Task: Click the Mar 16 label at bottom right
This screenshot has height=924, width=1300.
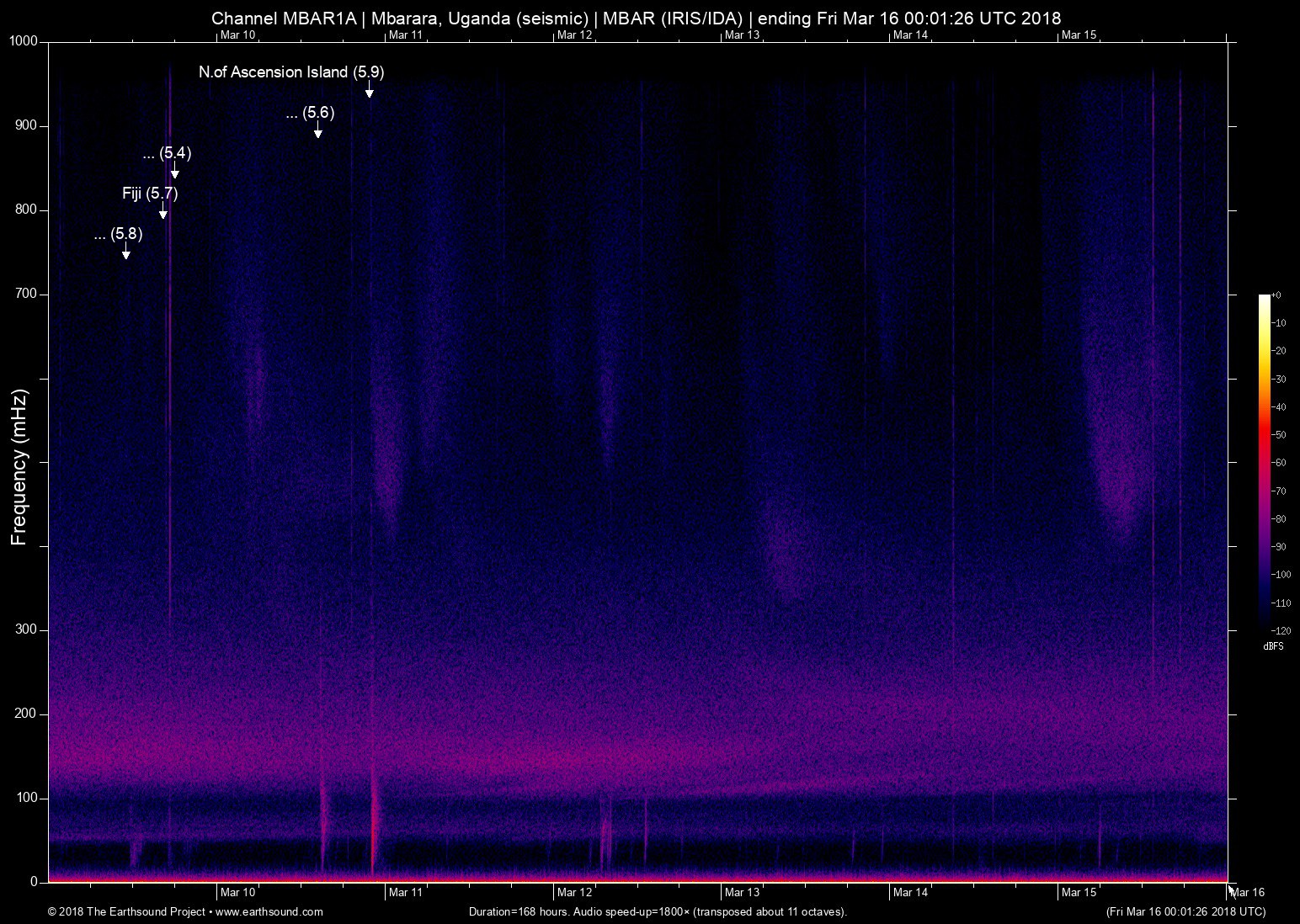Action: click(x=1248, y=892)
